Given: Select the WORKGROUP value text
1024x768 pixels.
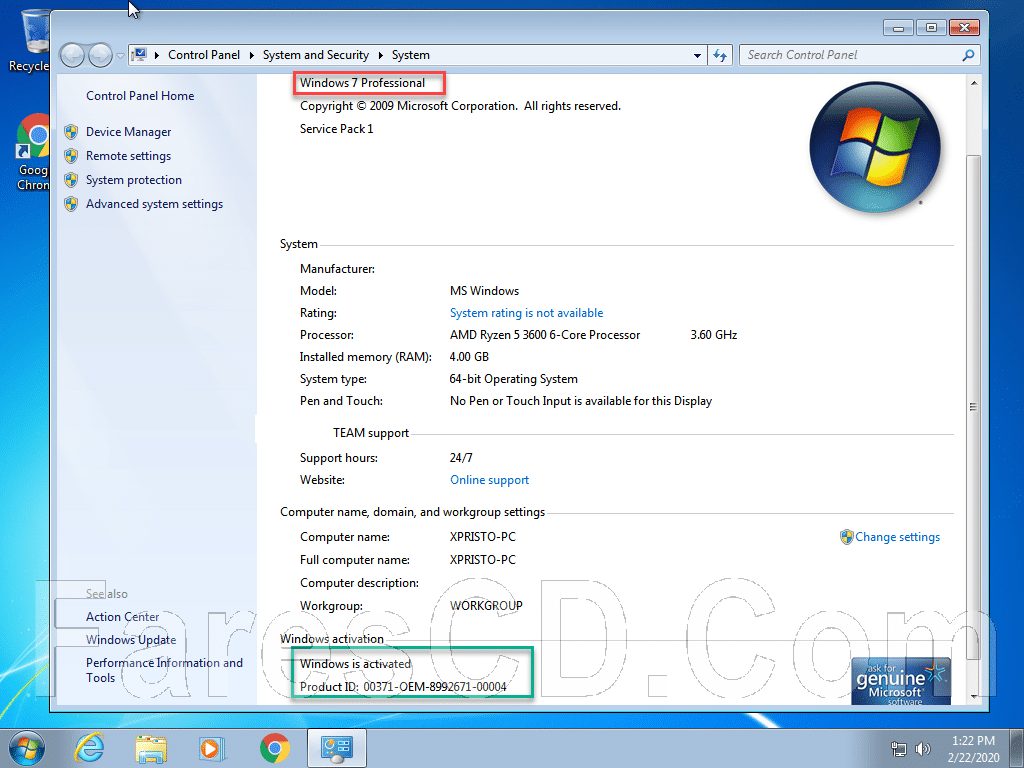Looking at the screenshot, I should point(486,606).
